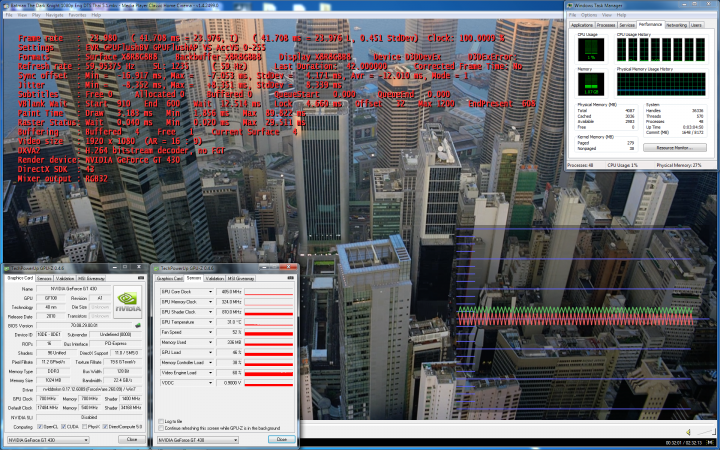Image resolution: width=720 pixels, height=450 pixels.
Task: Open the Play menu in Media Player Classic
Action: pos(36,15)
